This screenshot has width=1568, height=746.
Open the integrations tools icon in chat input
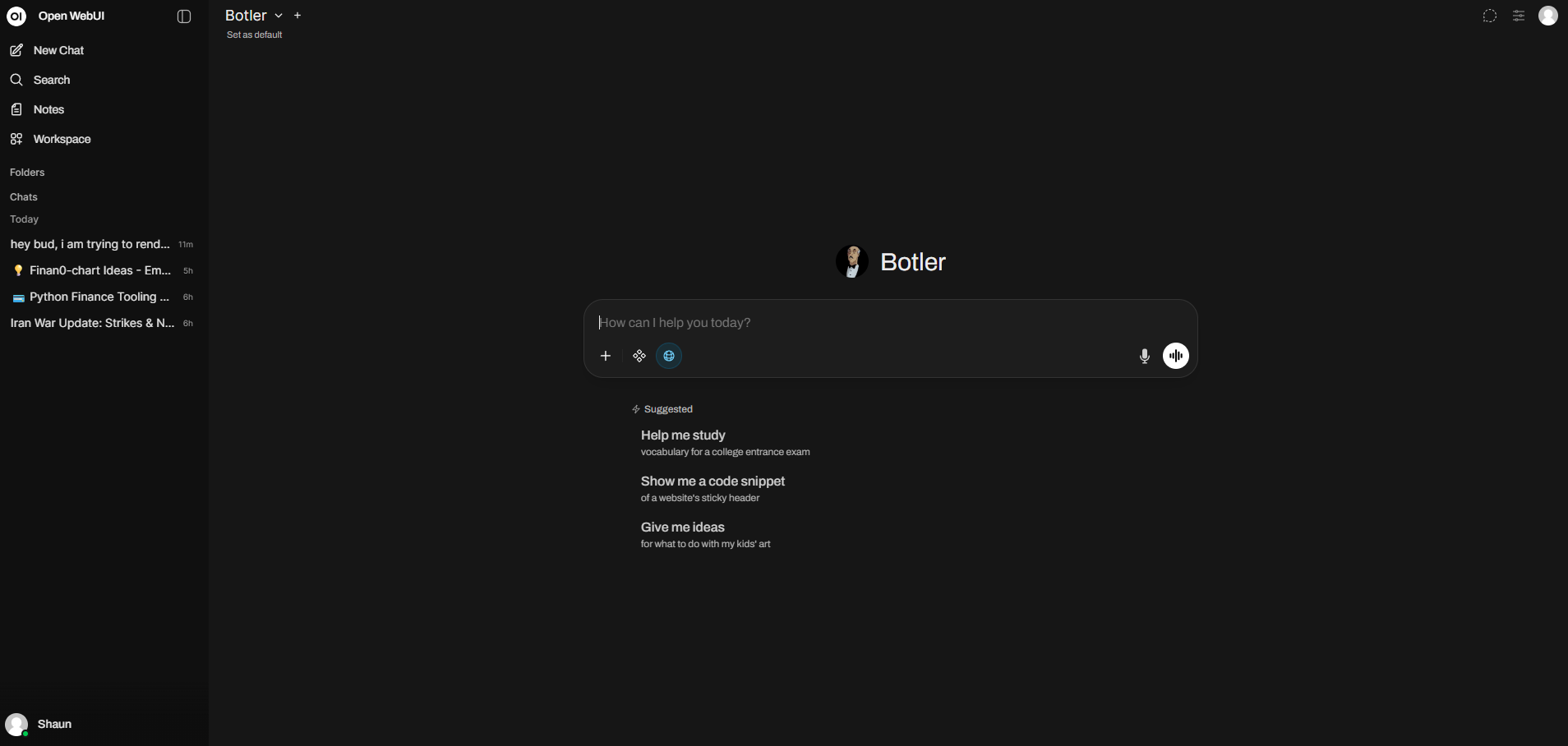(639, 356)
